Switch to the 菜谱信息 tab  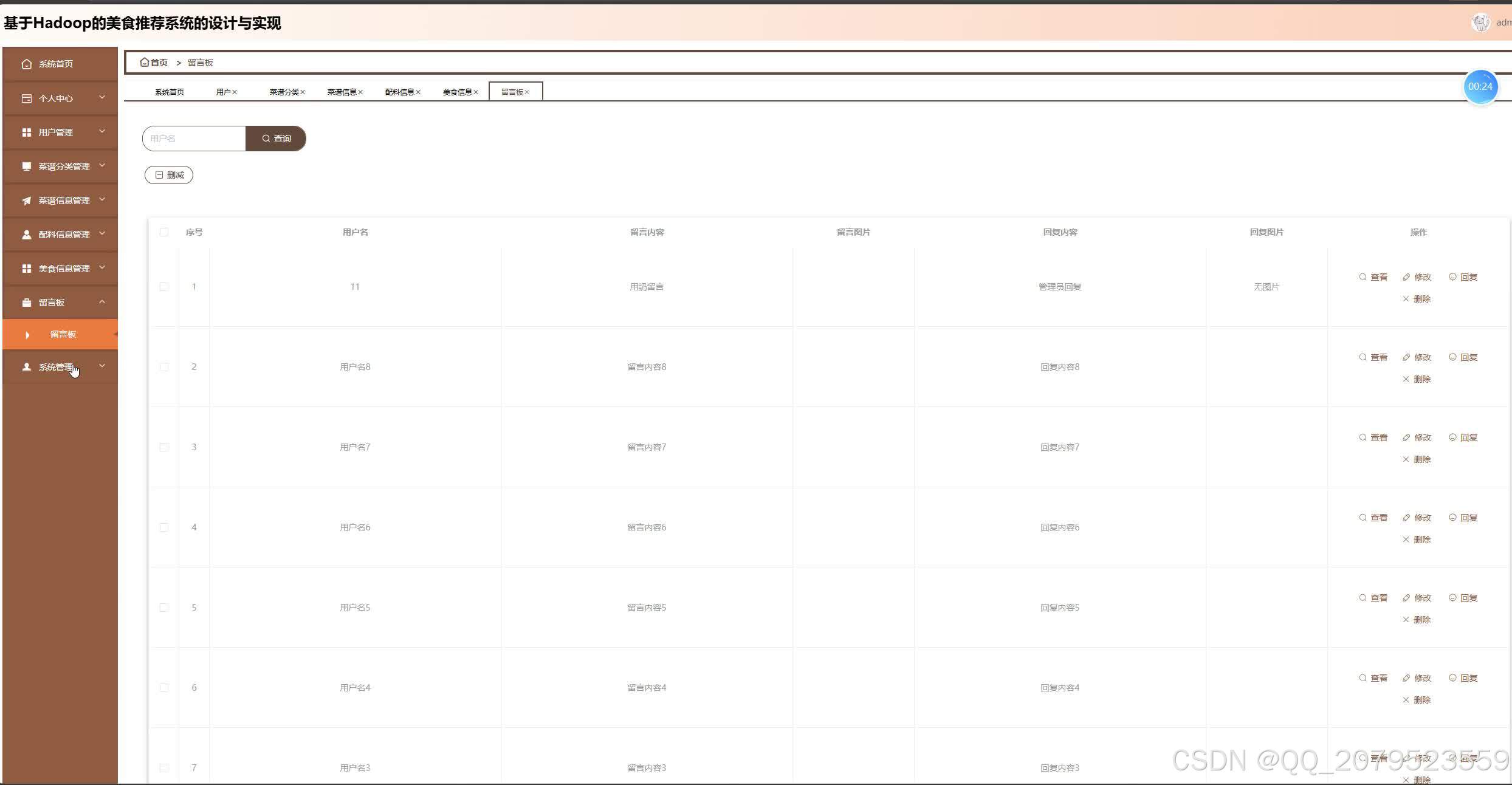(342, 92)
